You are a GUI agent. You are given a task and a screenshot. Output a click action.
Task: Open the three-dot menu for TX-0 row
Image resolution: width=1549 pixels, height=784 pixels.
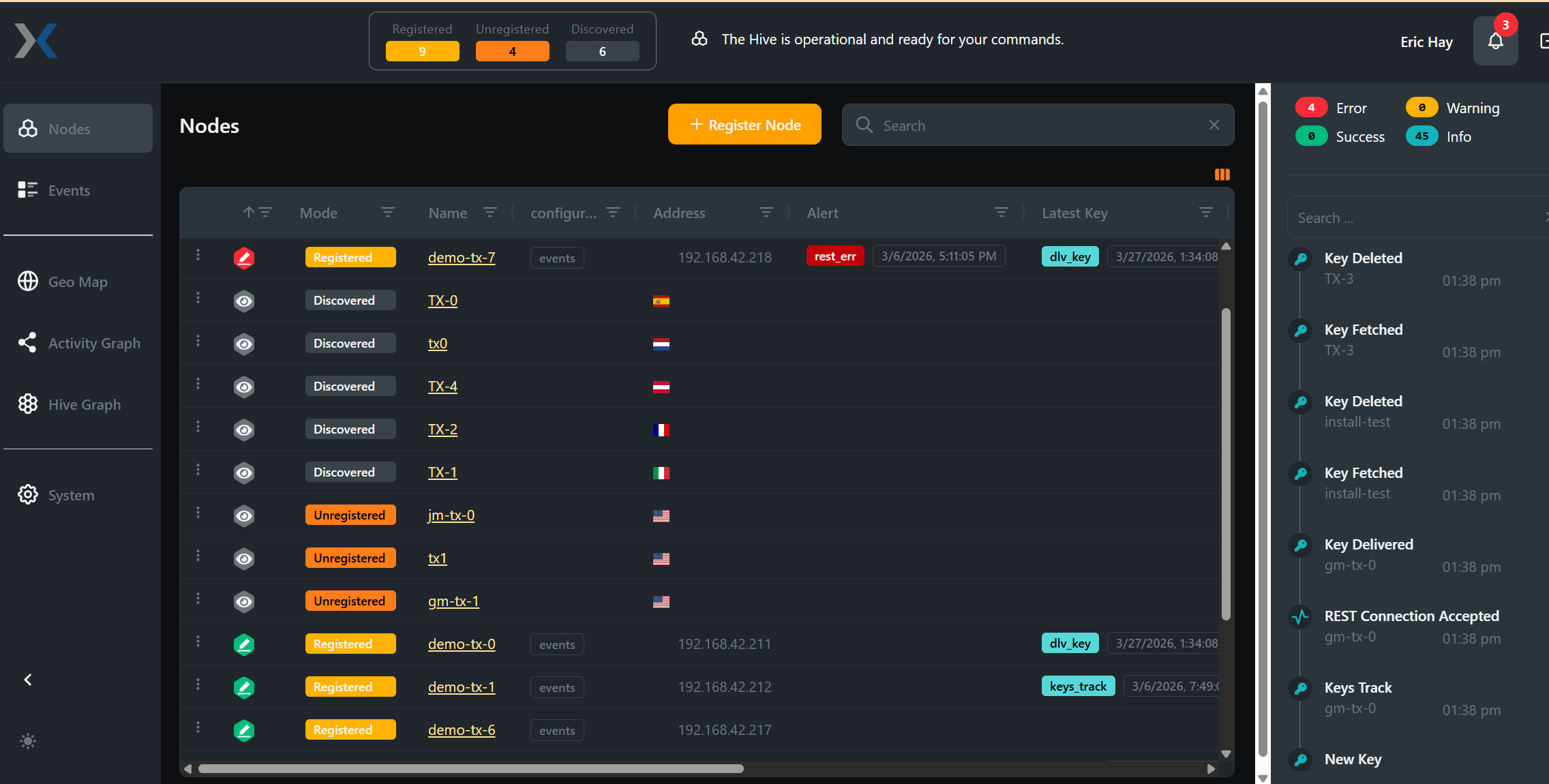tap(198, 298)
